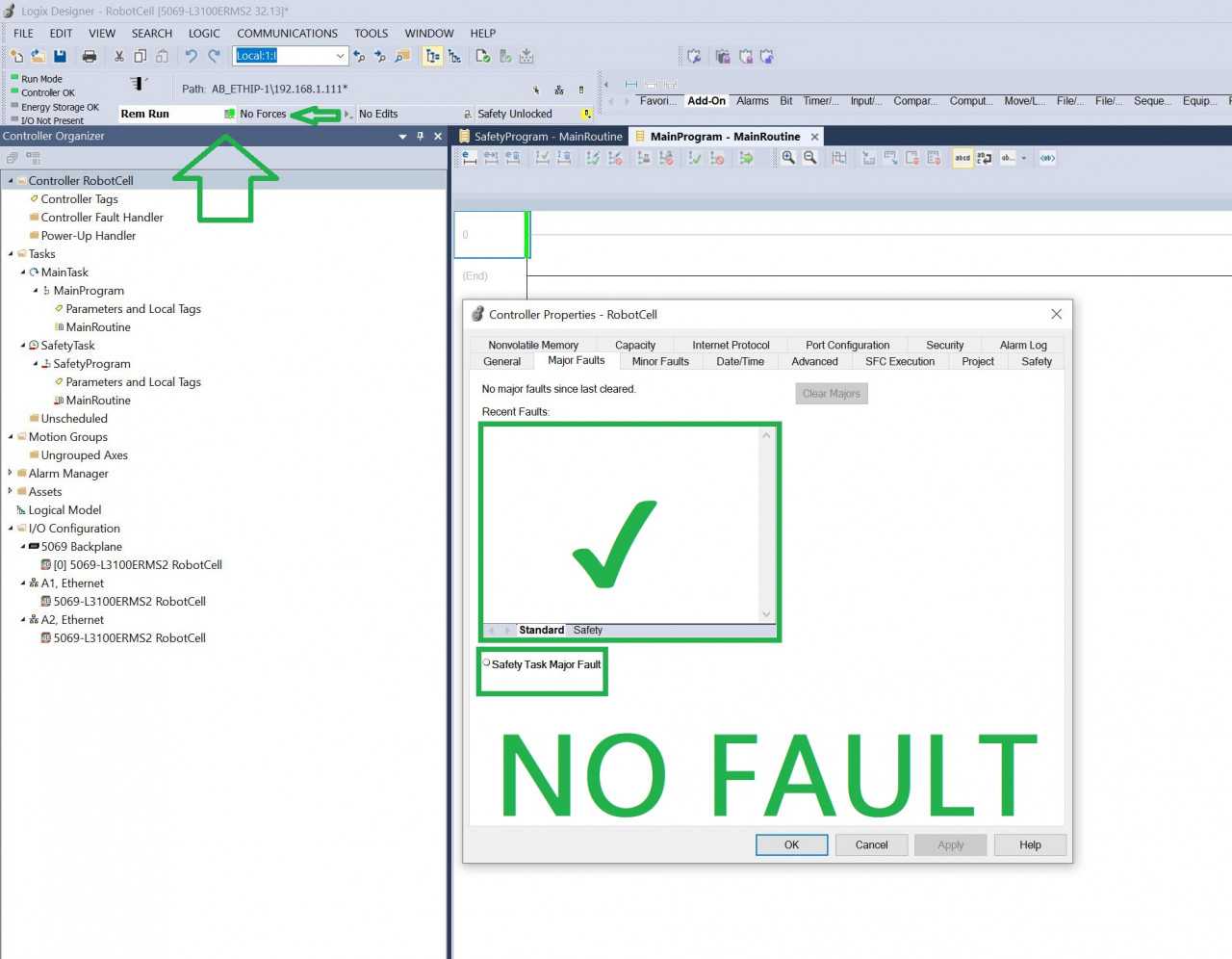Click Cancel in Controller Properties
Viewport: 1232px width, 959px height.
[x=871, y=845]
